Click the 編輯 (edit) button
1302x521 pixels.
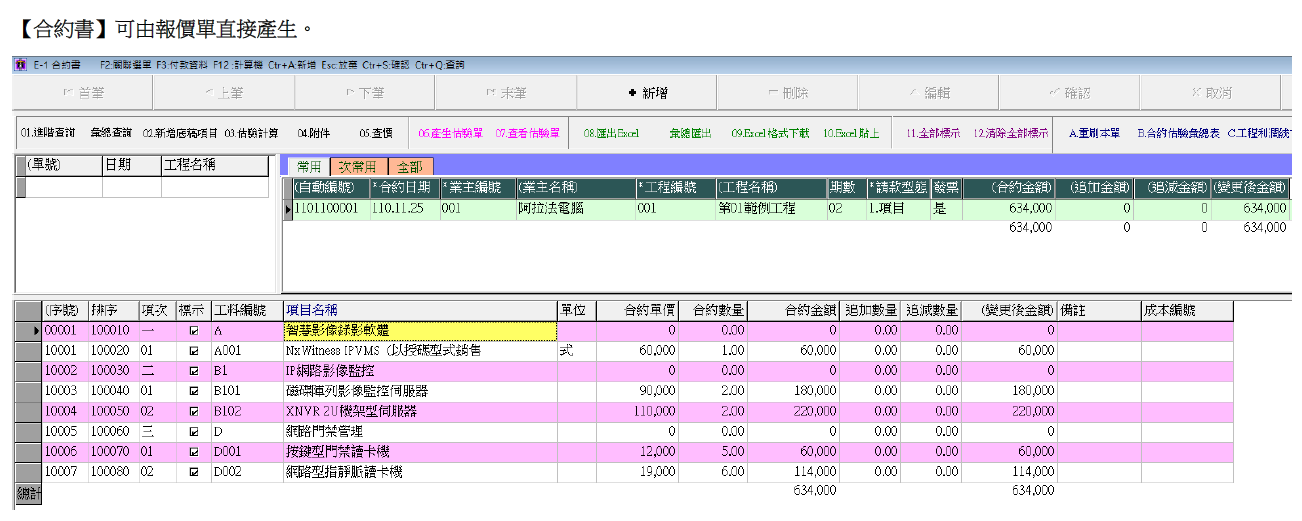point(929,93)
